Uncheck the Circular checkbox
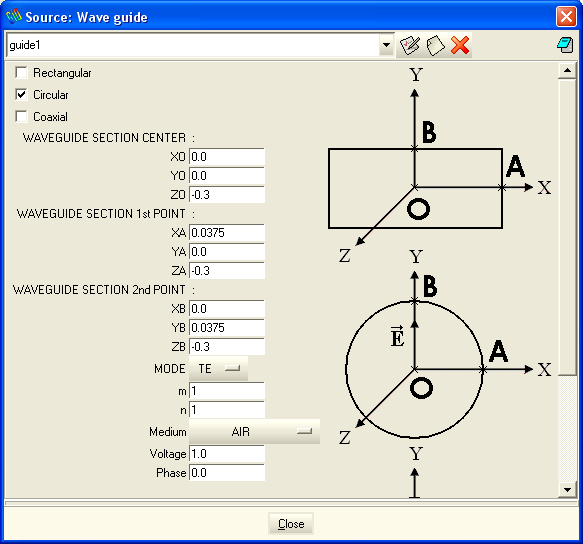Screen dimensions: 583x544 22,94
